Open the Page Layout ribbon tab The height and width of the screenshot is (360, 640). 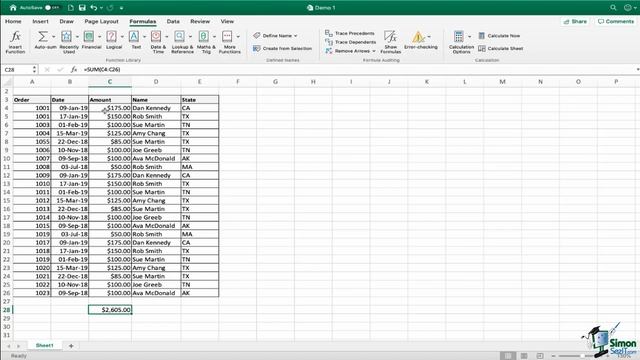[x=101, y=21]
